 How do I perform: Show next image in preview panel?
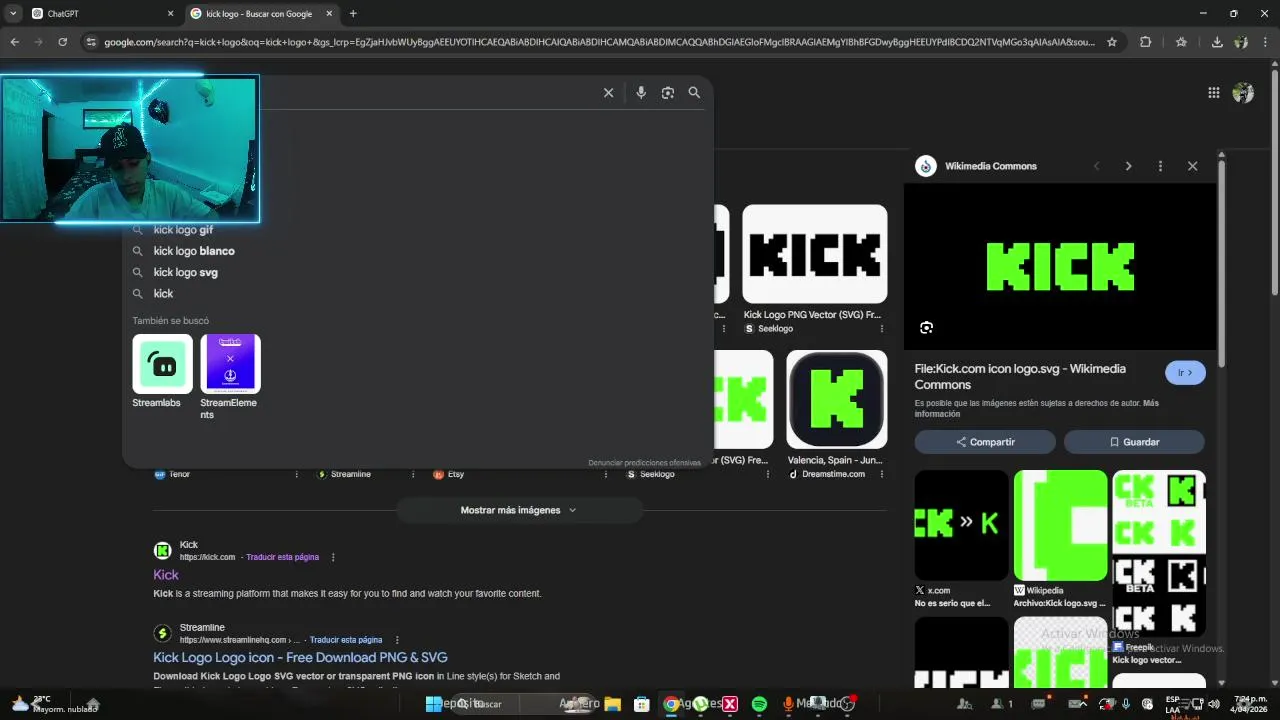coord(1128,166)
